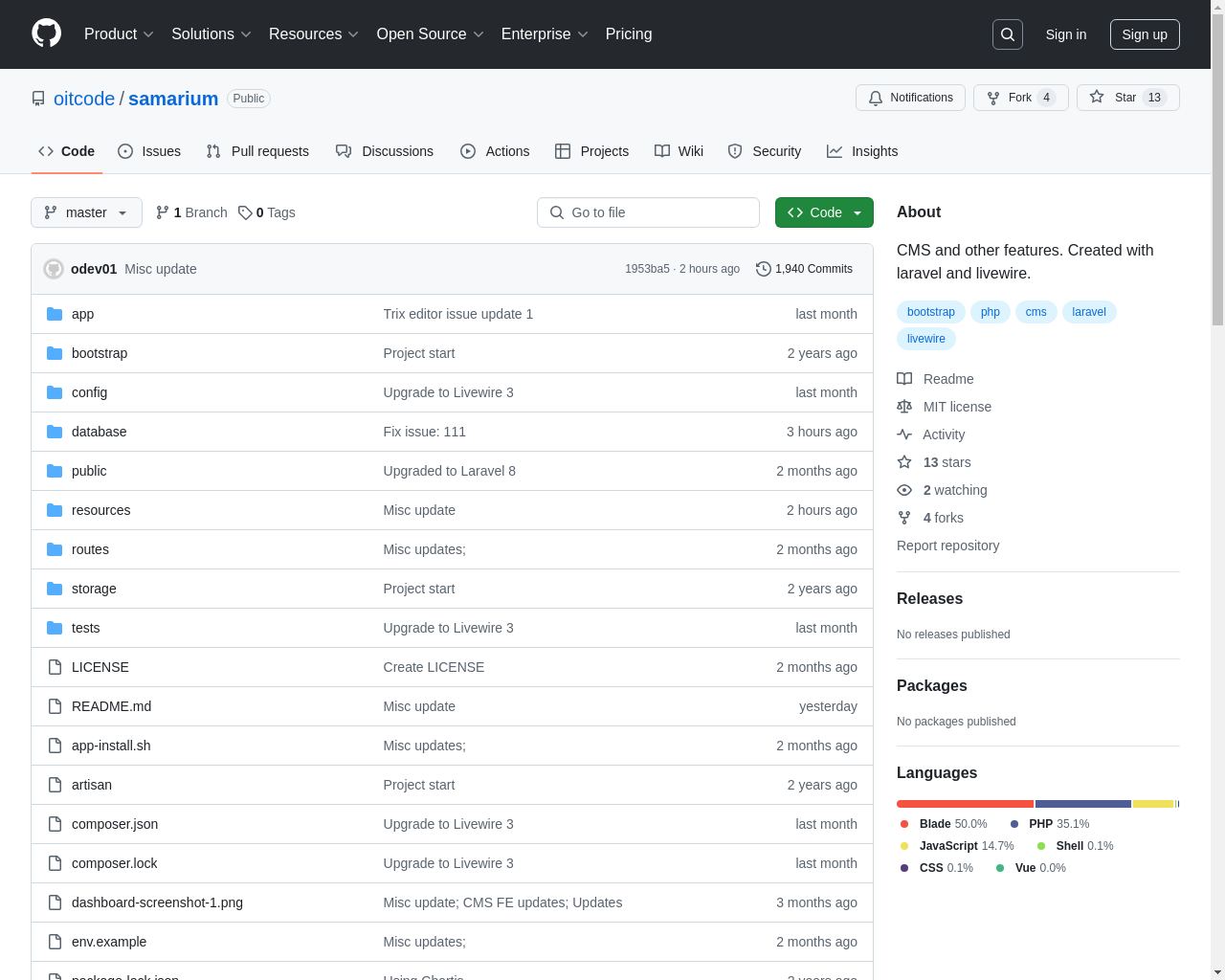Click the tests folder icon
The height and width of the screenshot is (980, 1225).
point(55,628)
